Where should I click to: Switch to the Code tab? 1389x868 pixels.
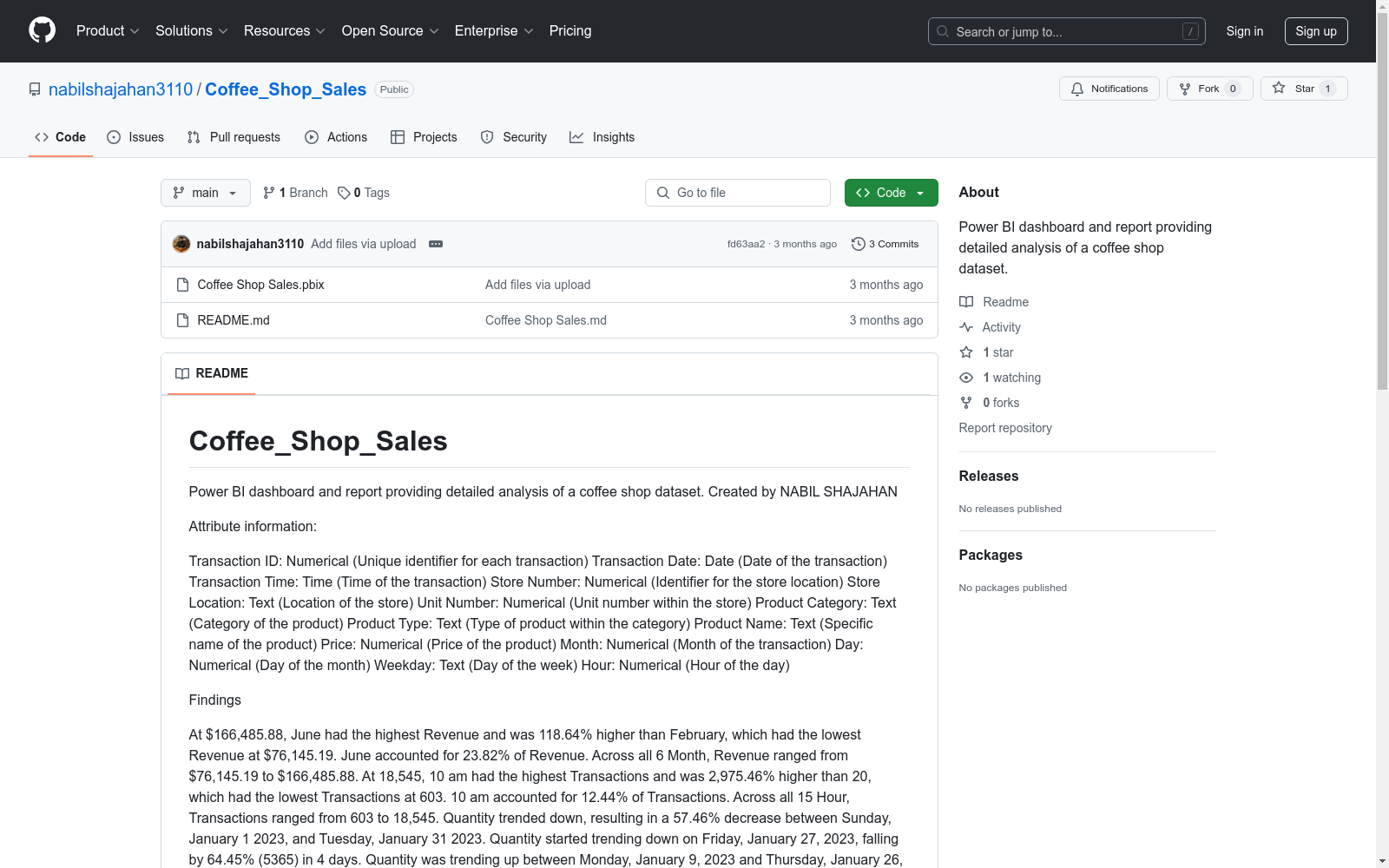61,137
